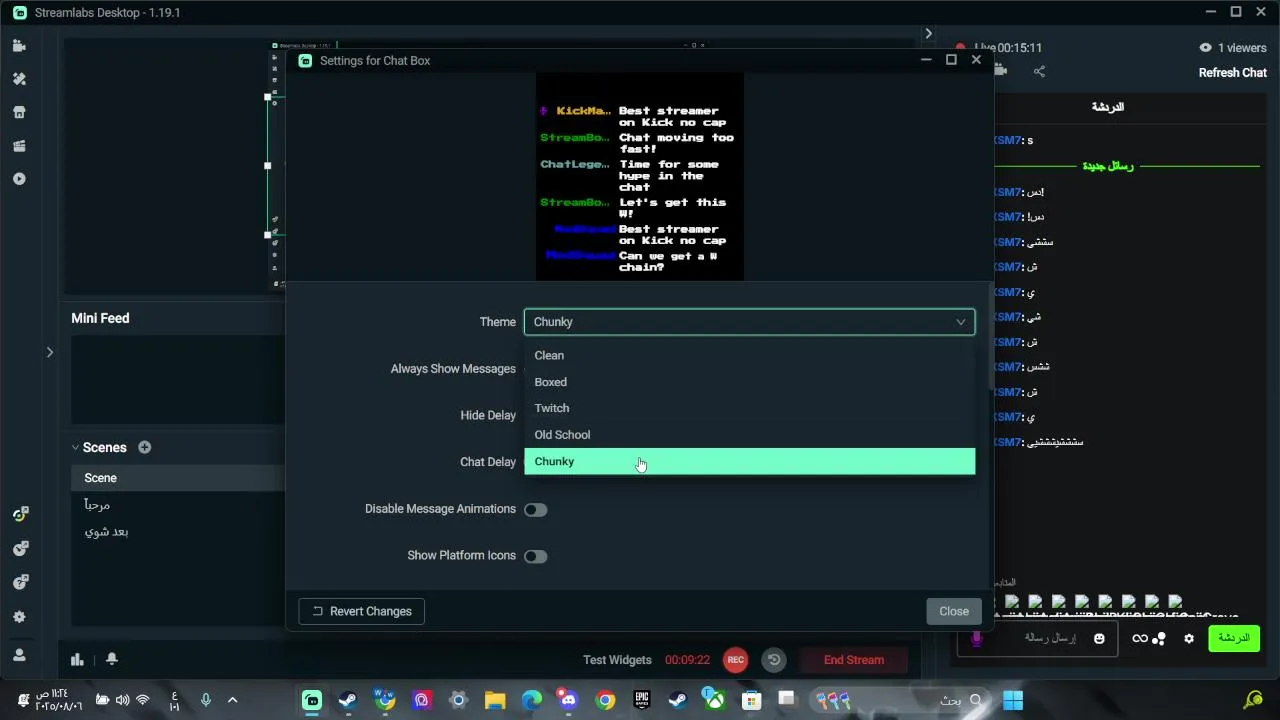This screenshot has width=1280, height=720.
Task: Open Themes from the left sidebar
Action: [x=19, y=79]
